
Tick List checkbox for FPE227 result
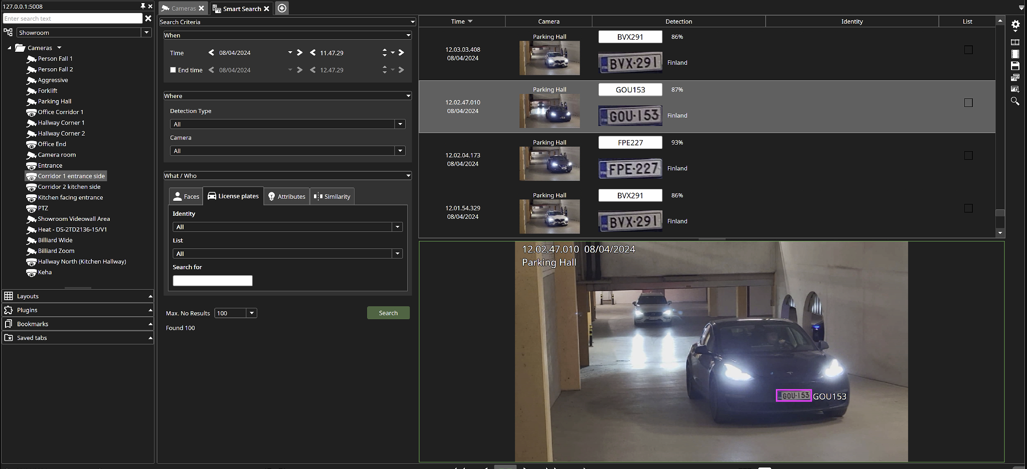pyautogui.click(x=968, y=155)
